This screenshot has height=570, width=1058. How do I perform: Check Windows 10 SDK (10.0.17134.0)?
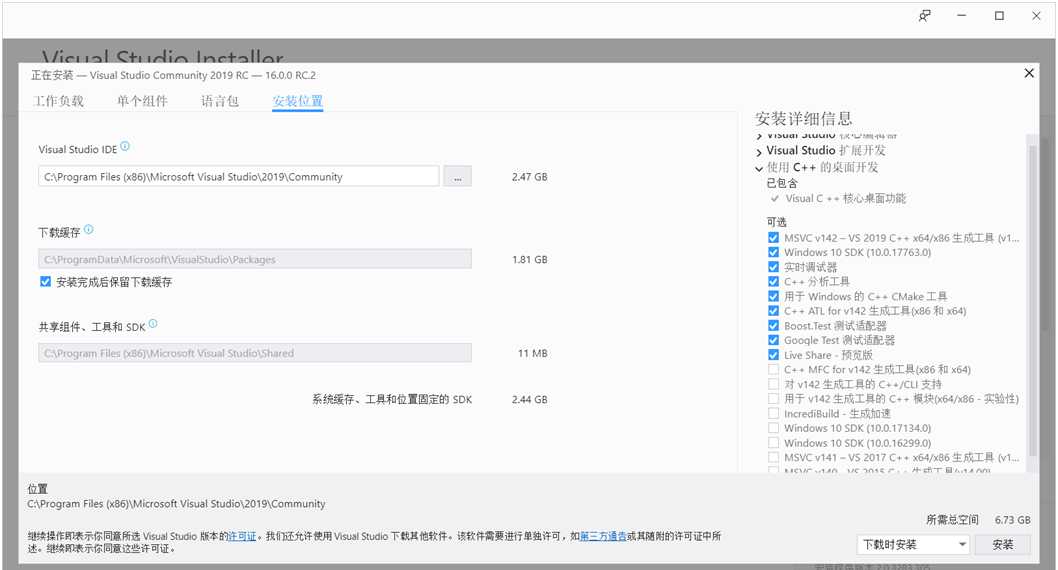pyautogui.click(x=773, y=428)
